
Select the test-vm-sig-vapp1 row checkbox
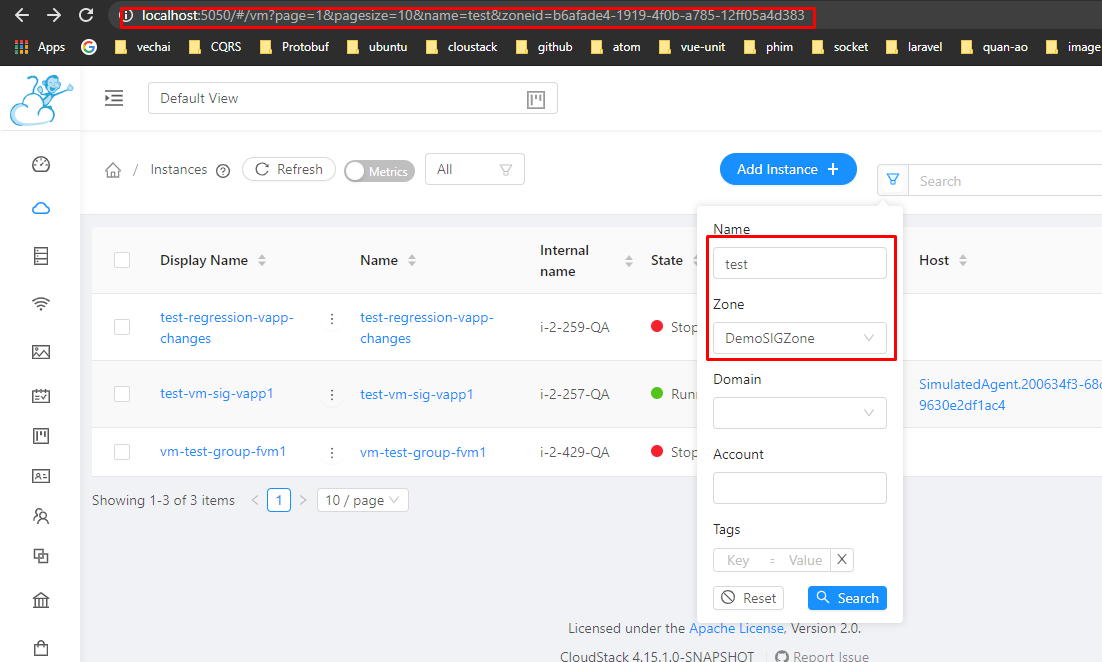(122, 394)
